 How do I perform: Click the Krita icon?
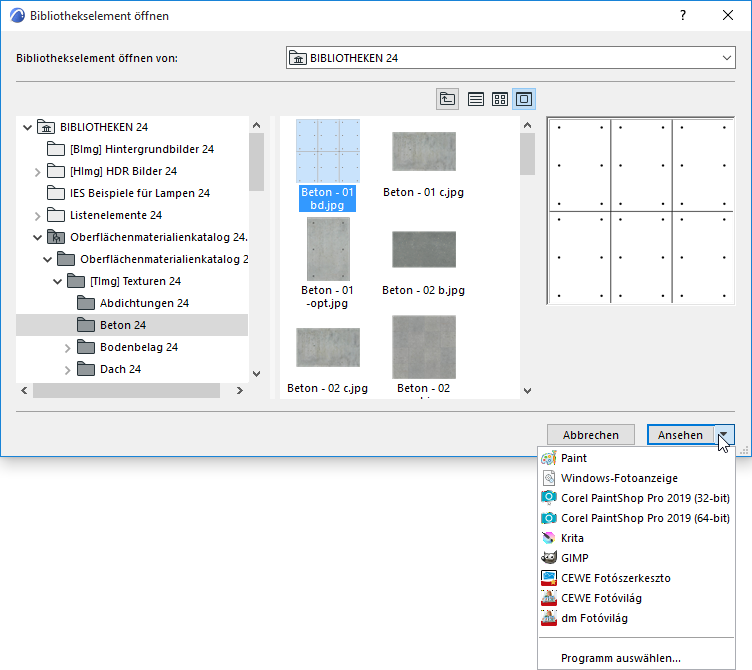(549, 538)
